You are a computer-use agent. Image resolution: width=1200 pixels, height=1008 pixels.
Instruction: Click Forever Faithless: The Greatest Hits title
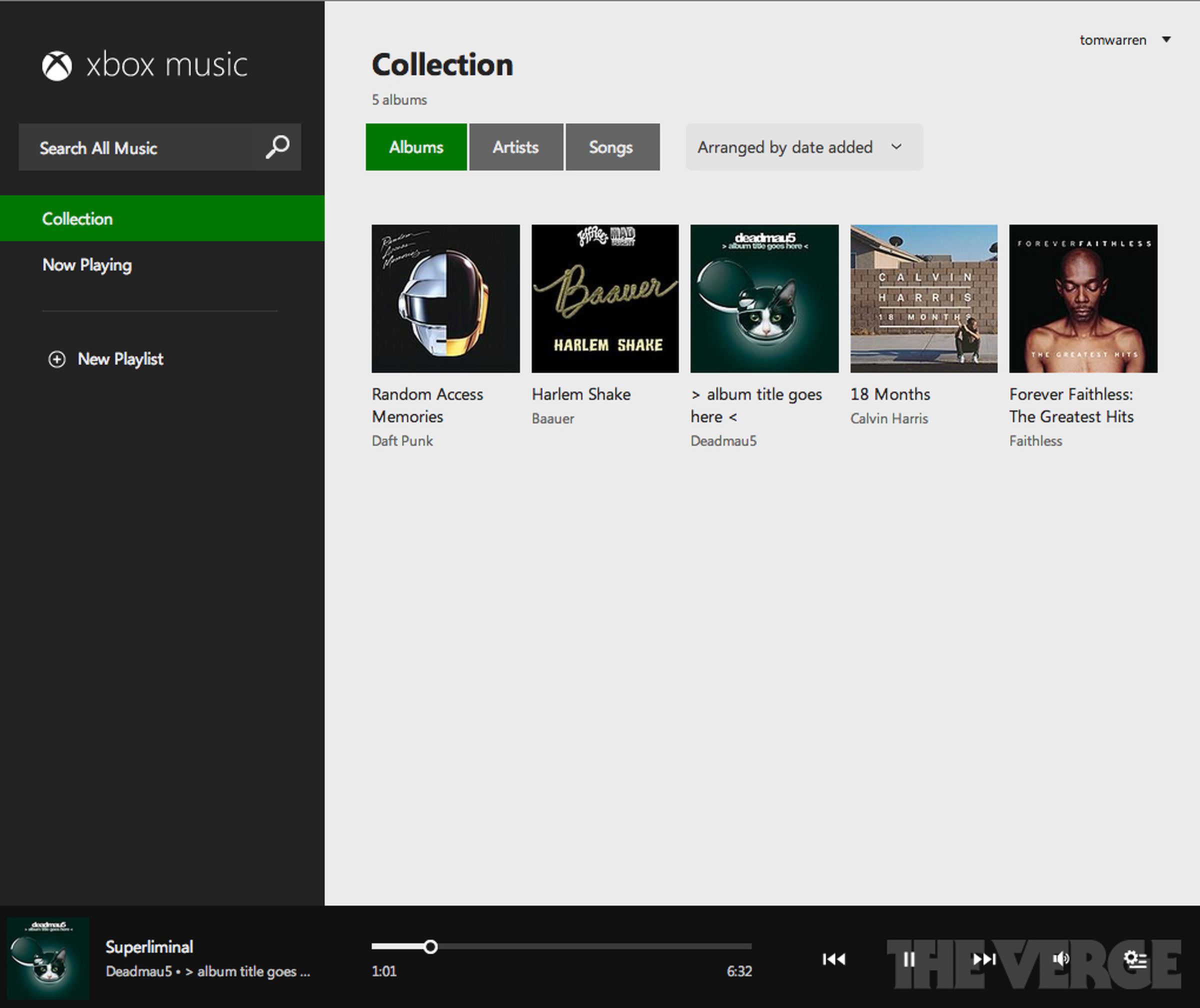point(1071,405)
